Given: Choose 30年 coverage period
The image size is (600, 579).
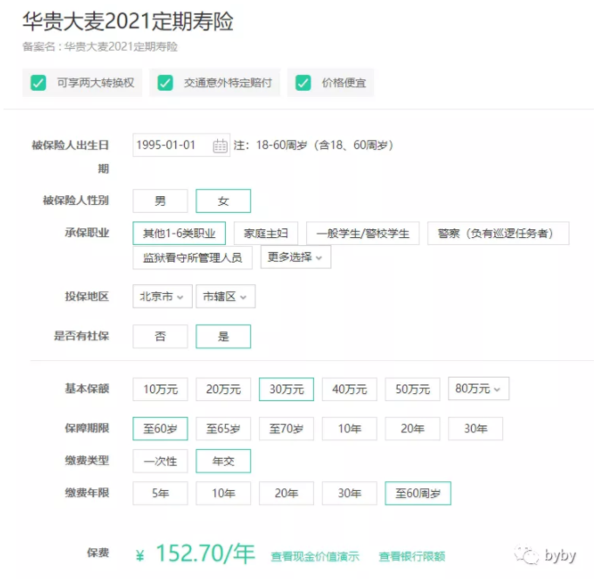Looking at the screenshot, I should [476, 429].
